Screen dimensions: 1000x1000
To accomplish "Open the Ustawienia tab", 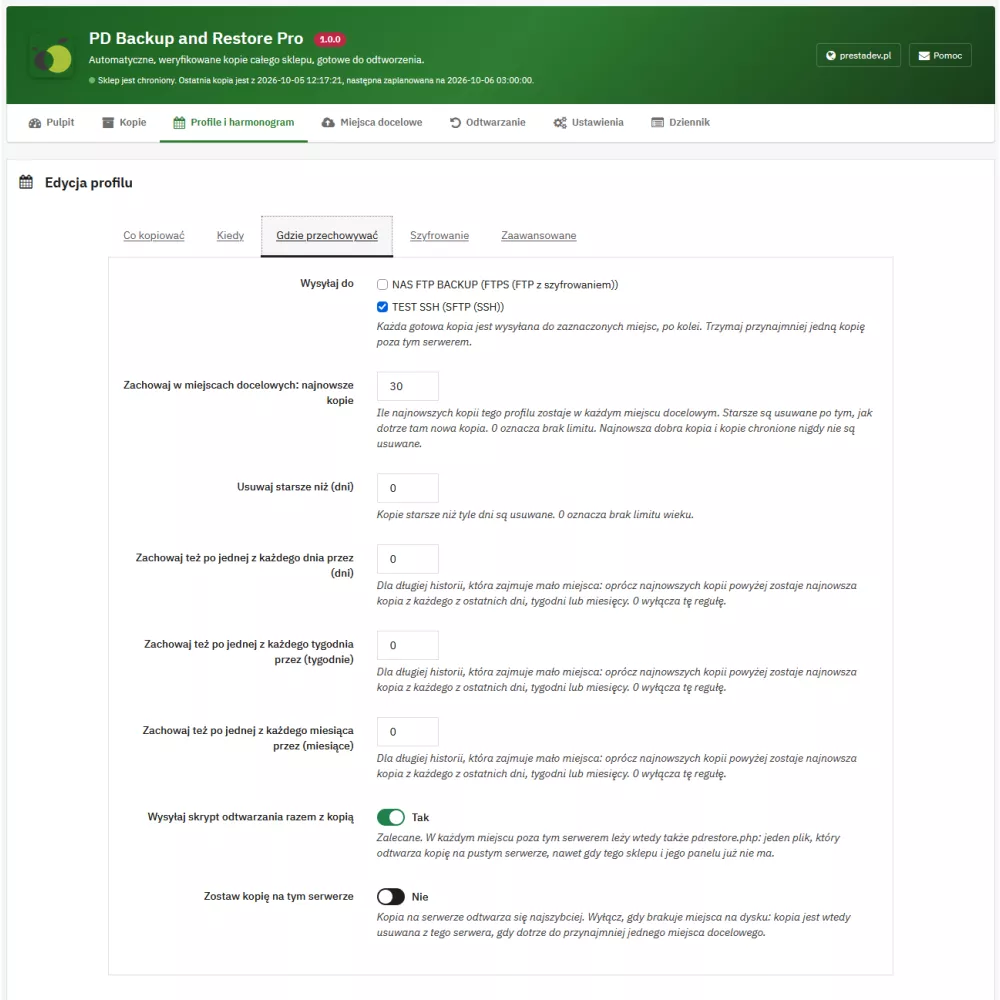I will click(588, 122).
